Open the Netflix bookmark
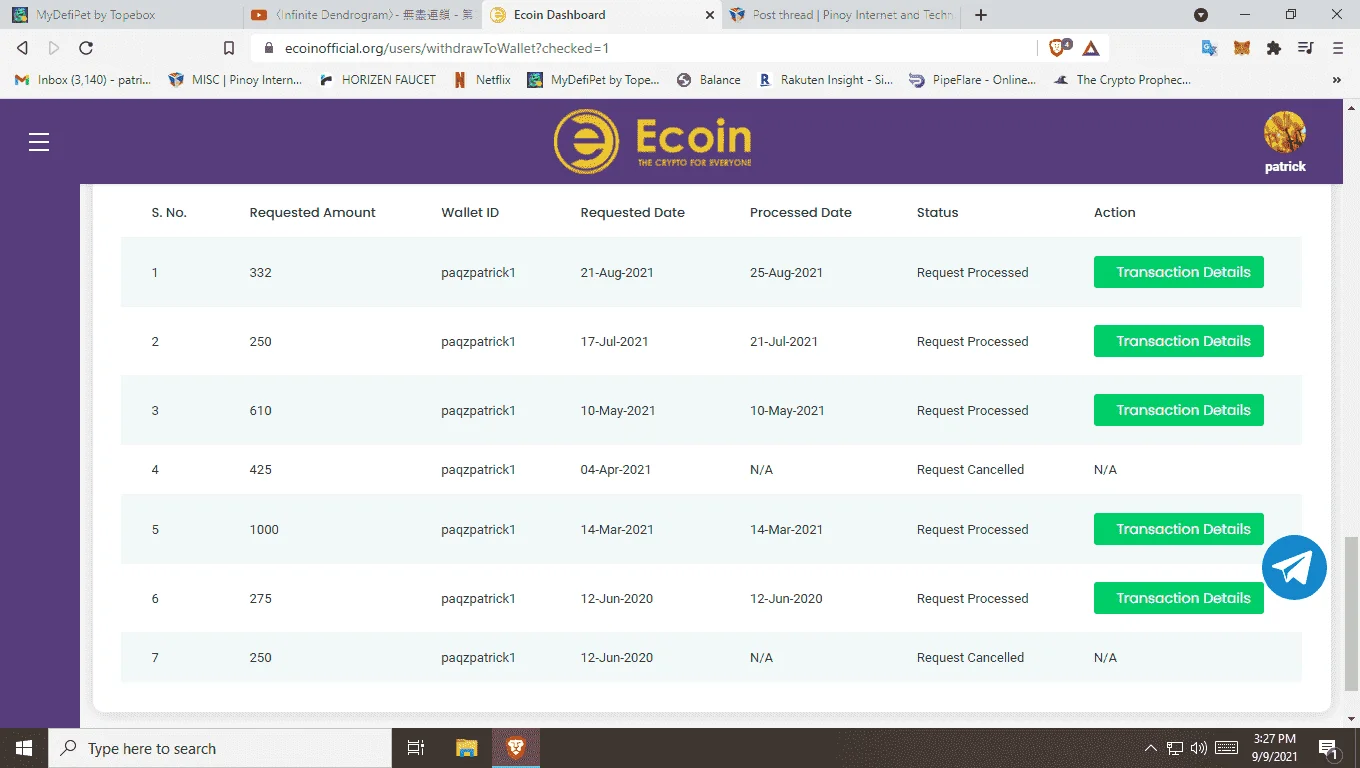 tap(483, 80)
